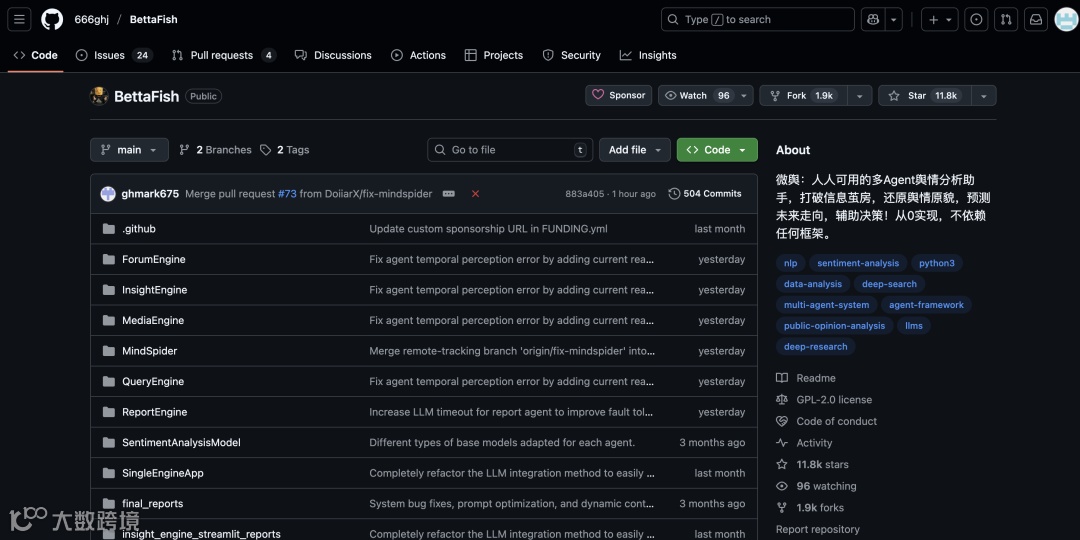Star the BettaFish repository

[924, 96]
